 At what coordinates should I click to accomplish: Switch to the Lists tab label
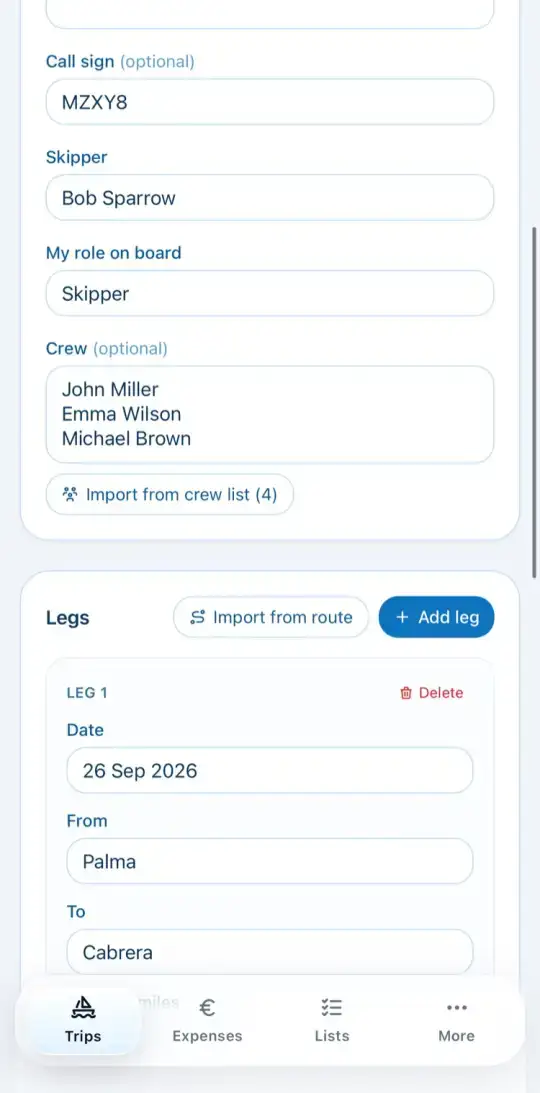pyautogui.click(x=331, y=1036)
